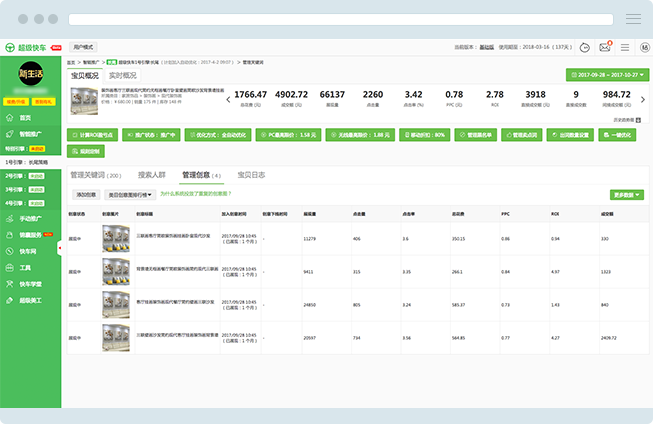
Task: Open 手动推广 in the sidebar
Action: click(32, 218)
